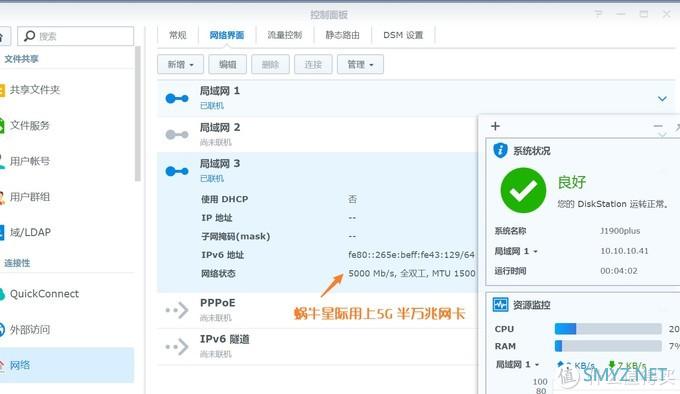Expand 局域网 1 details with the chevron
Viewport: 680px width, 394px height.
coord(662,99)
